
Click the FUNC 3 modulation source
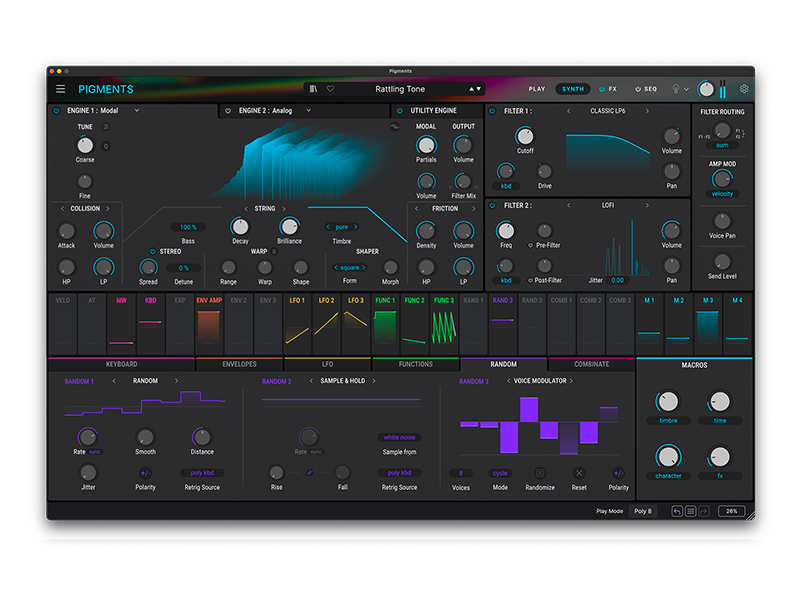point(444,323)
